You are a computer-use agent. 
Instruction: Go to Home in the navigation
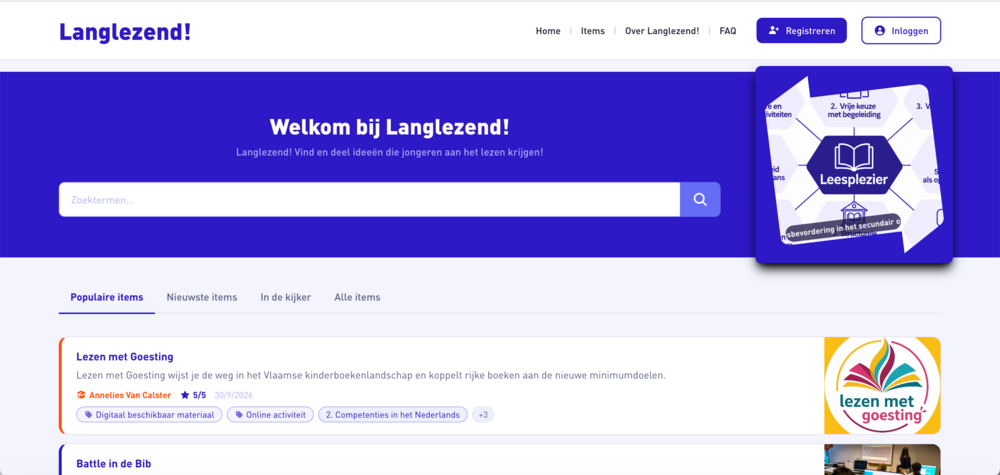tap(548, 31)
